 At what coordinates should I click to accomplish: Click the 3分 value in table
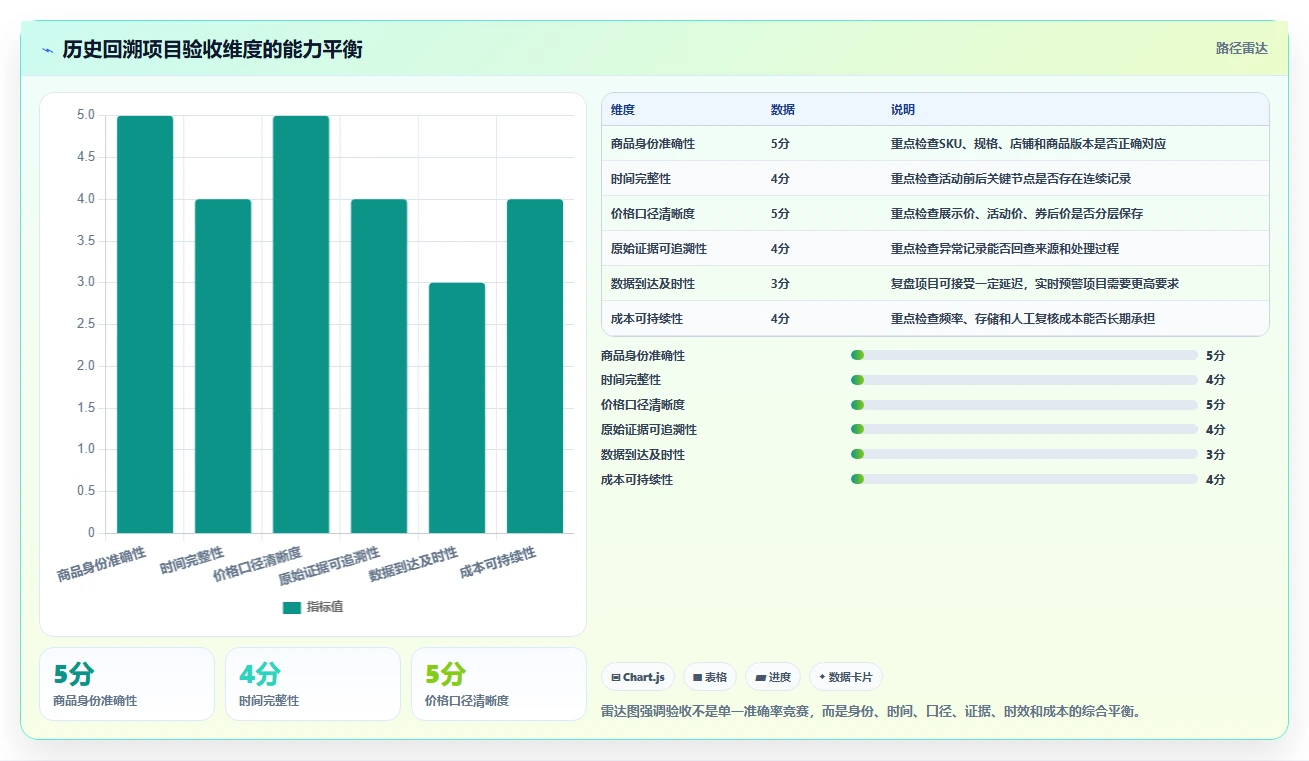pos(780,284)
